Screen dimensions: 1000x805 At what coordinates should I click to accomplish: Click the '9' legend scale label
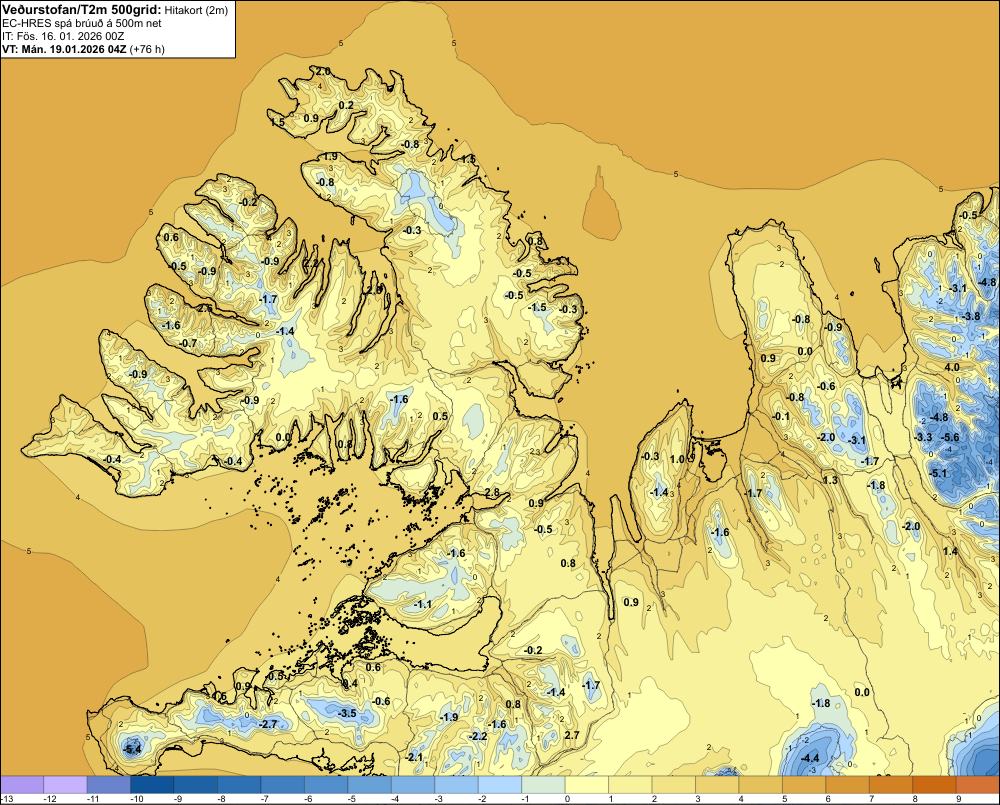click(959, 799)
